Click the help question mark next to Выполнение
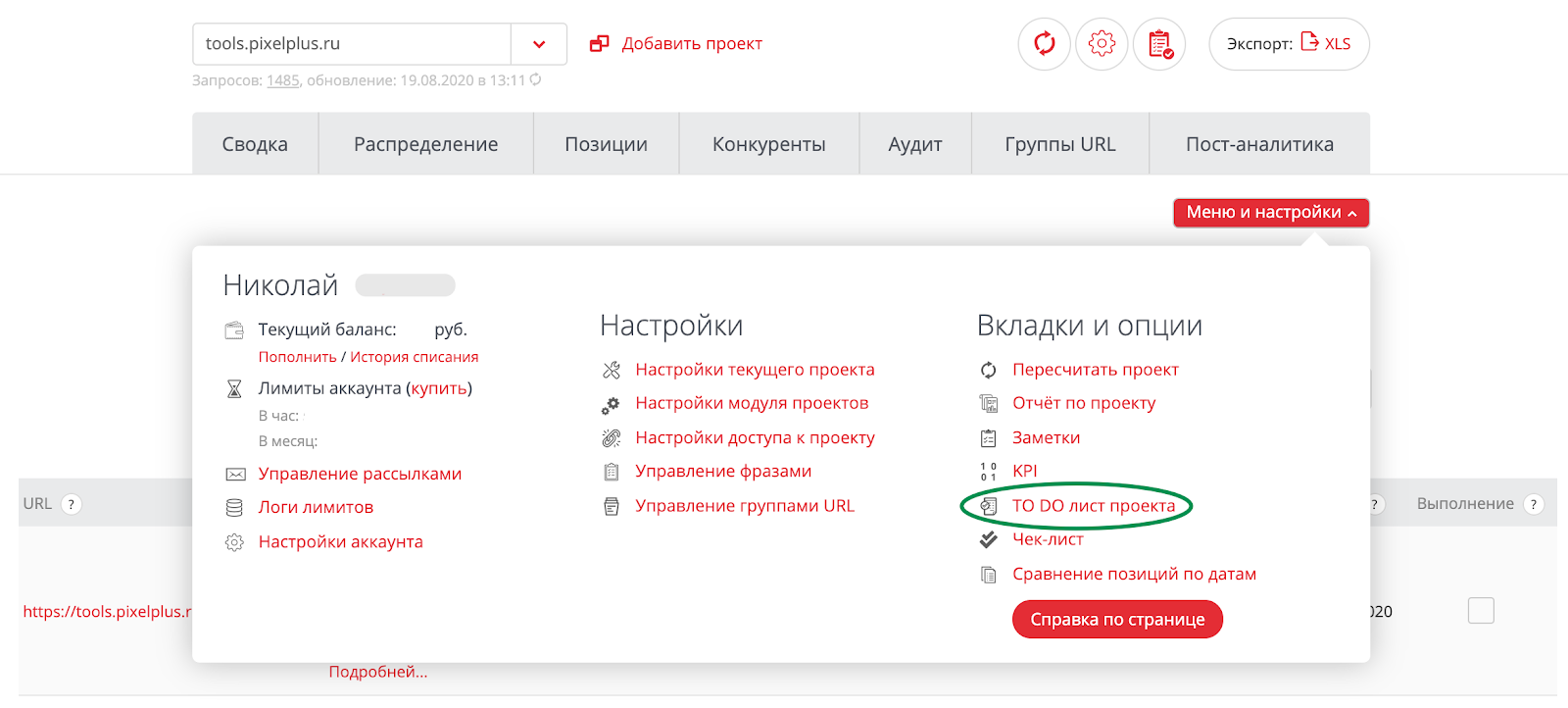The height and width of the screenshot is (708, 1568). pos(1534,504)
